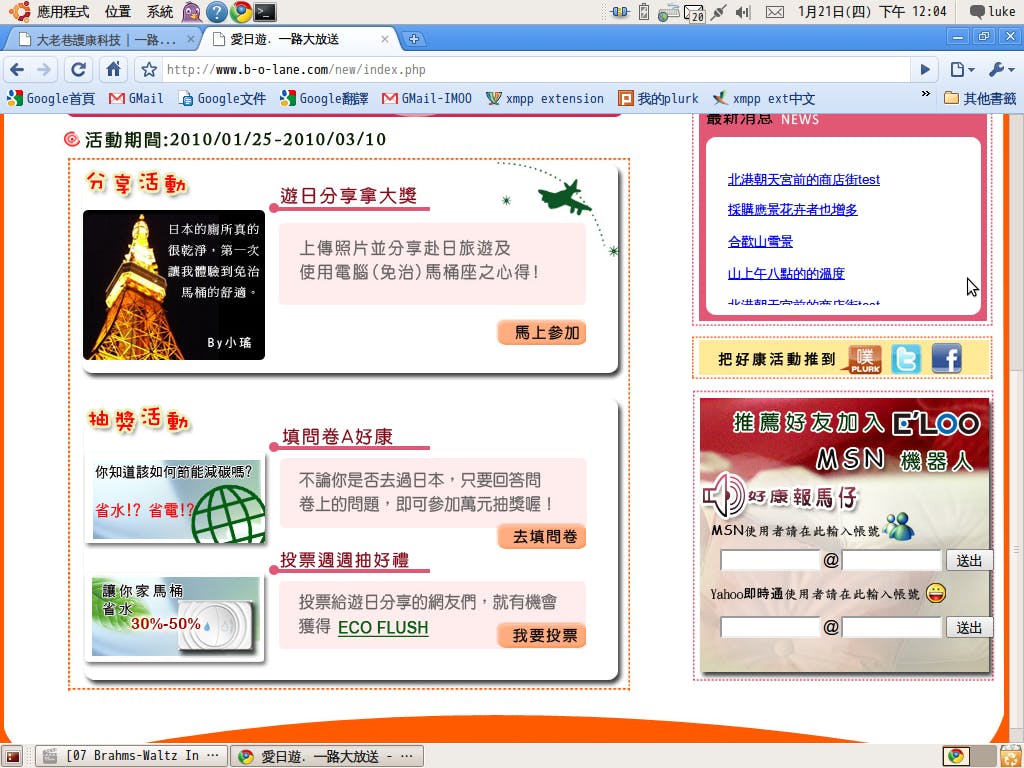This screenshot has width=1024, height=768.
Task: Expand the hidden bookmarks overflow chevron
Action: coord(925,94)
